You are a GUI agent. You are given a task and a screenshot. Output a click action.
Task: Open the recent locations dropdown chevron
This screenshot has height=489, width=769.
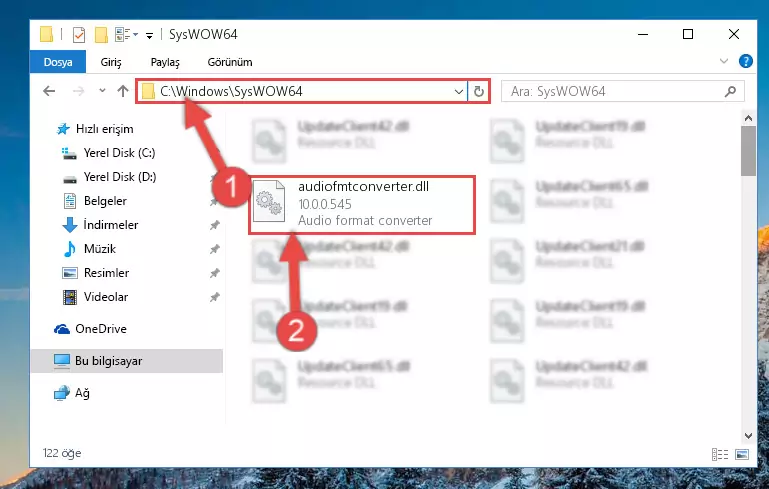click(x=102, y=91)
